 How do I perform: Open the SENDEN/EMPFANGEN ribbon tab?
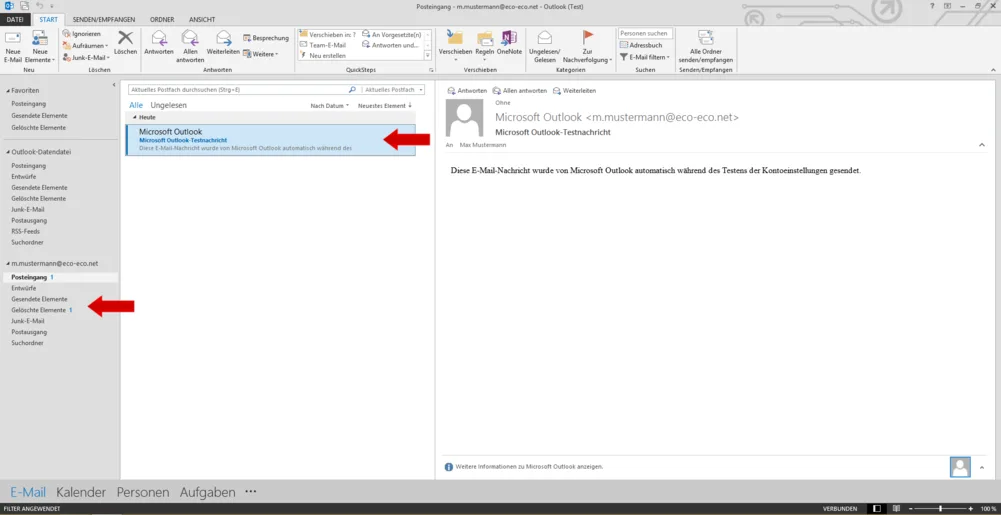click(x=104, y=19)
